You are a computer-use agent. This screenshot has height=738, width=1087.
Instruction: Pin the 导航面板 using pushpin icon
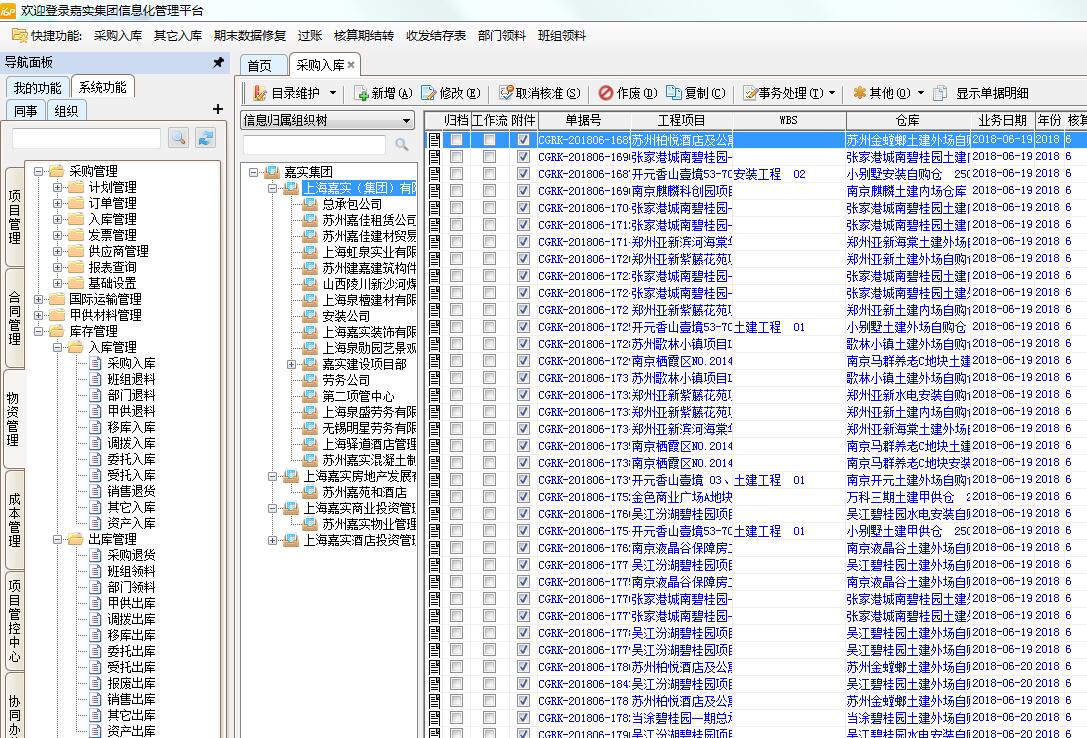point(219,62)
